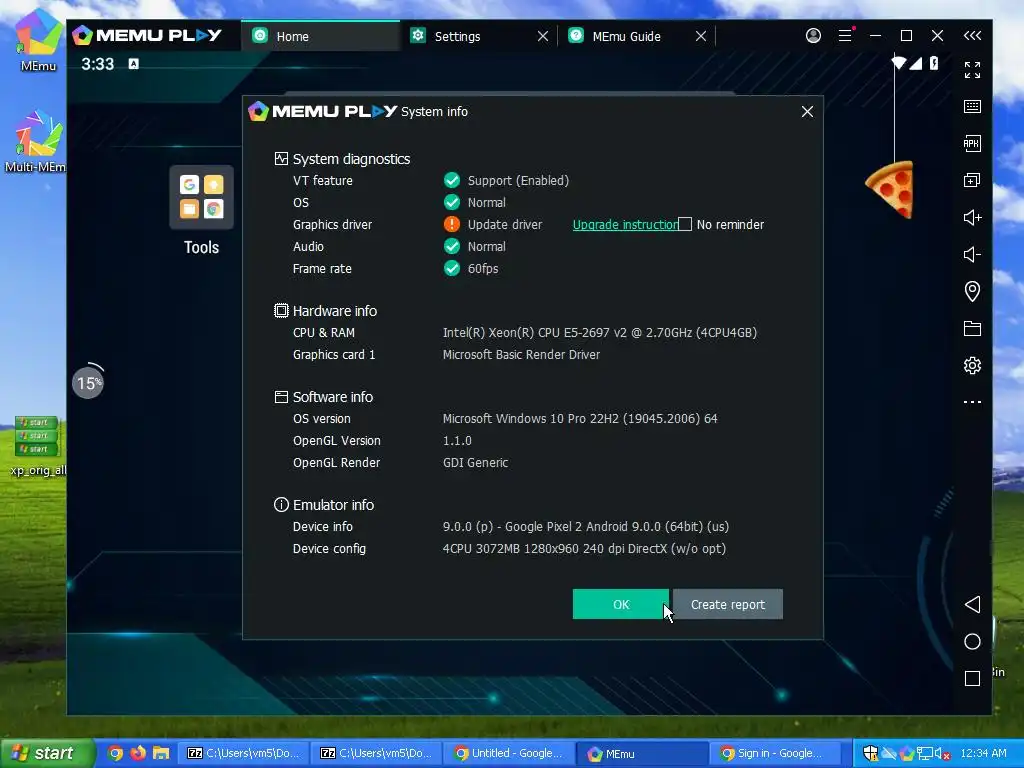Switch to the MEmu Guide tab
The image size is (1024, 768).
click(x=625, y=36)
